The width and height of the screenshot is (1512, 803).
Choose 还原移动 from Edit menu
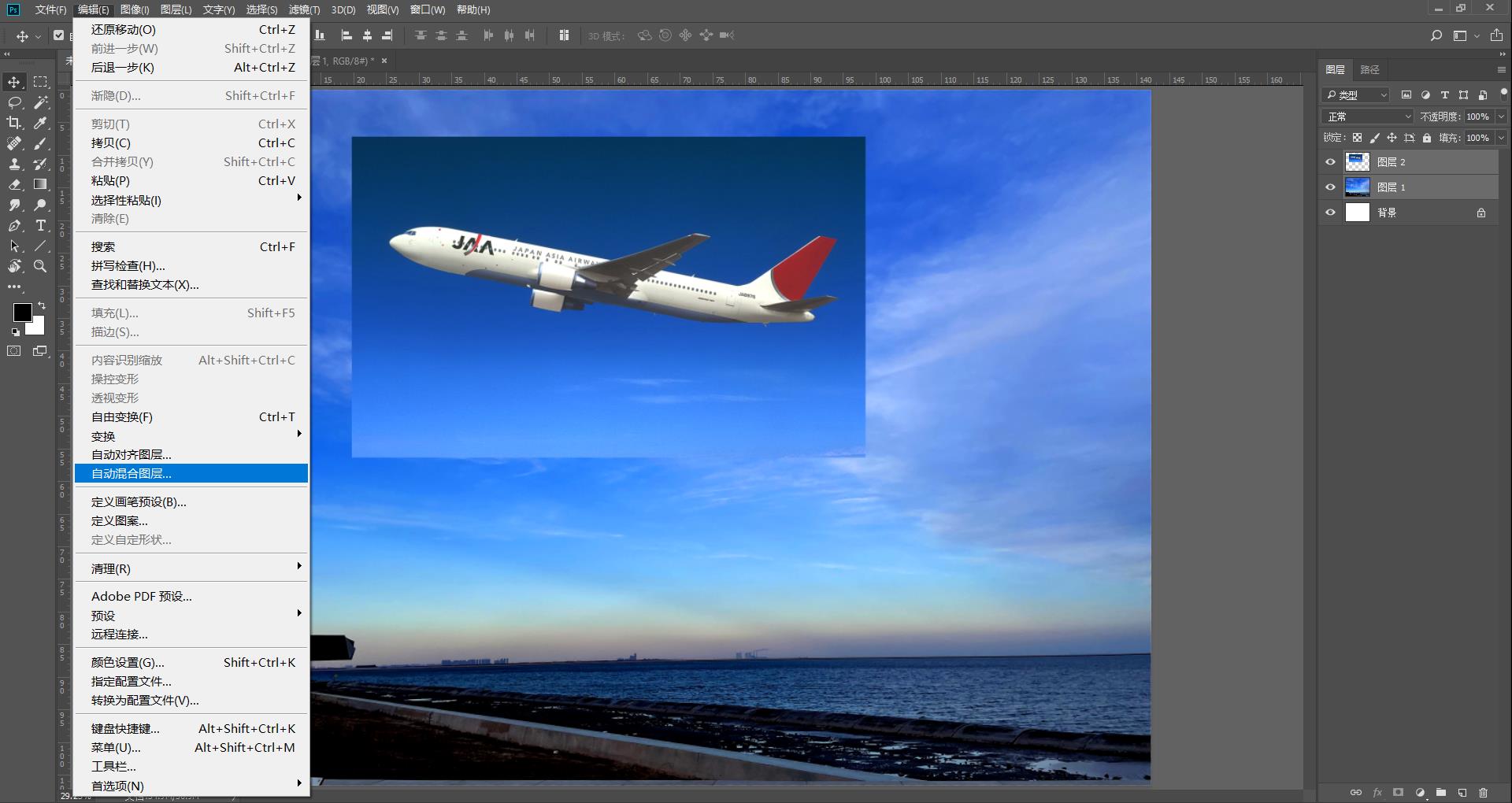(191, 29)
